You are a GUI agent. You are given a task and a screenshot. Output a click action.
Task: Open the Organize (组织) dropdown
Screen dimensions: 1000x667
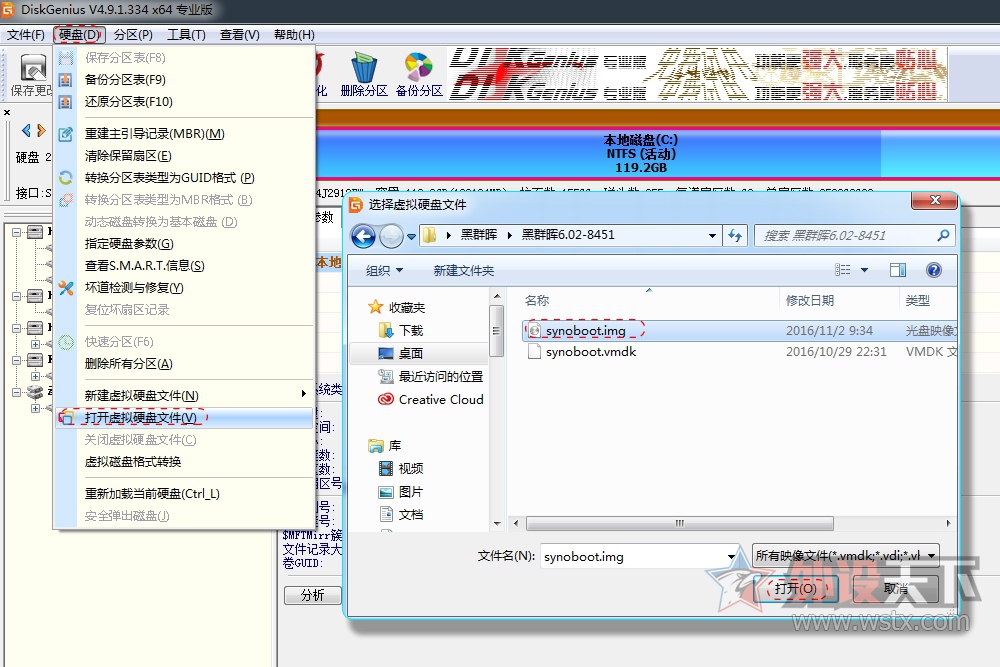pos(384,270)
